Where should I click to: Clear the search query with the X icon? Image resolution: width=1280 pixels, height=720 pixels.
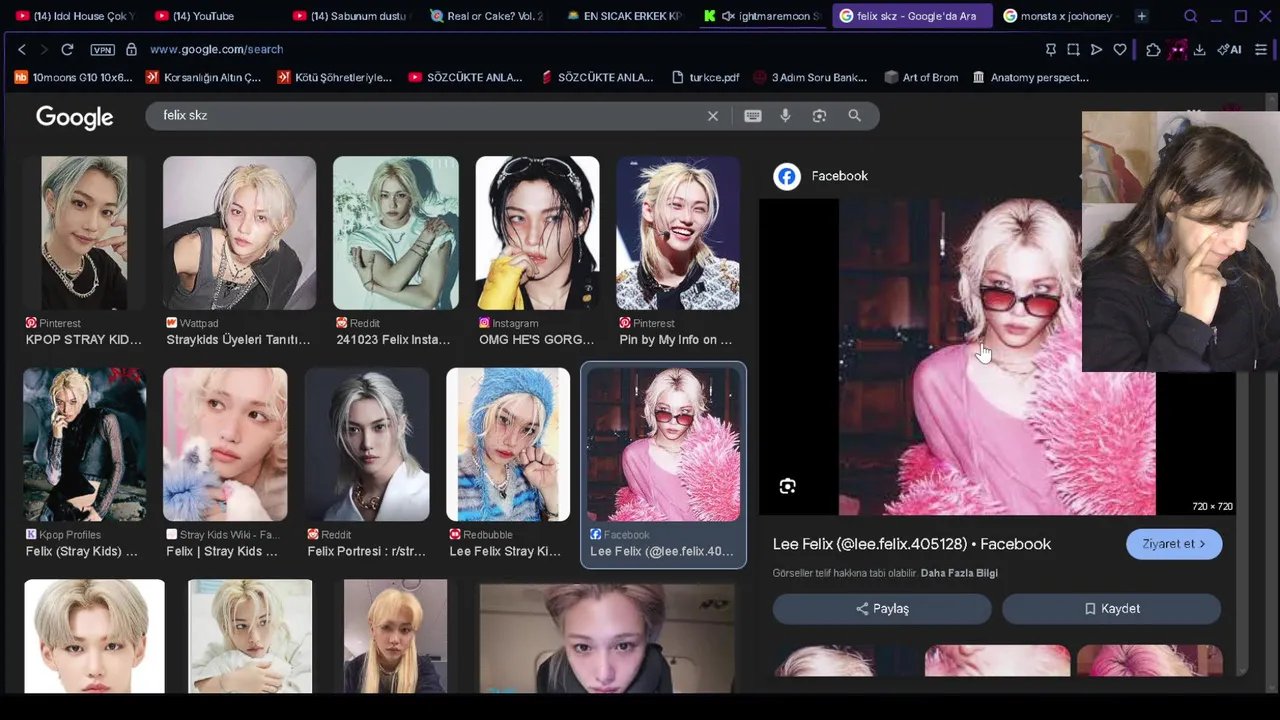(x=713, y=116)
